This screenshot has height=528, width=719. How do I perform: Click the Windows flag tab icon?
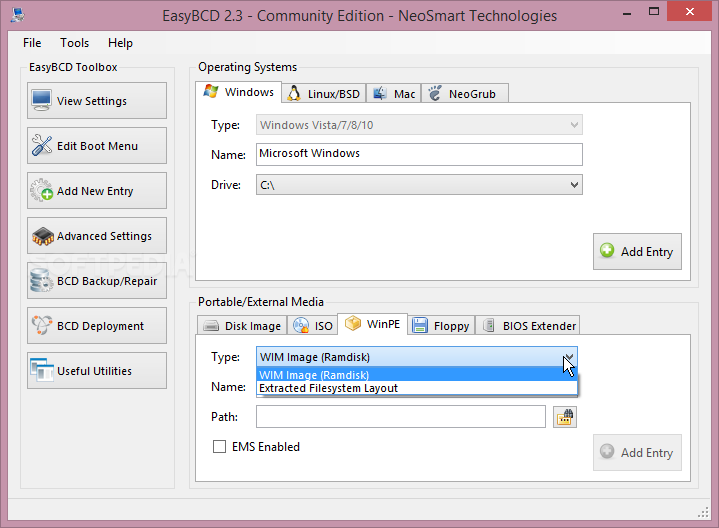pos(211,91)
